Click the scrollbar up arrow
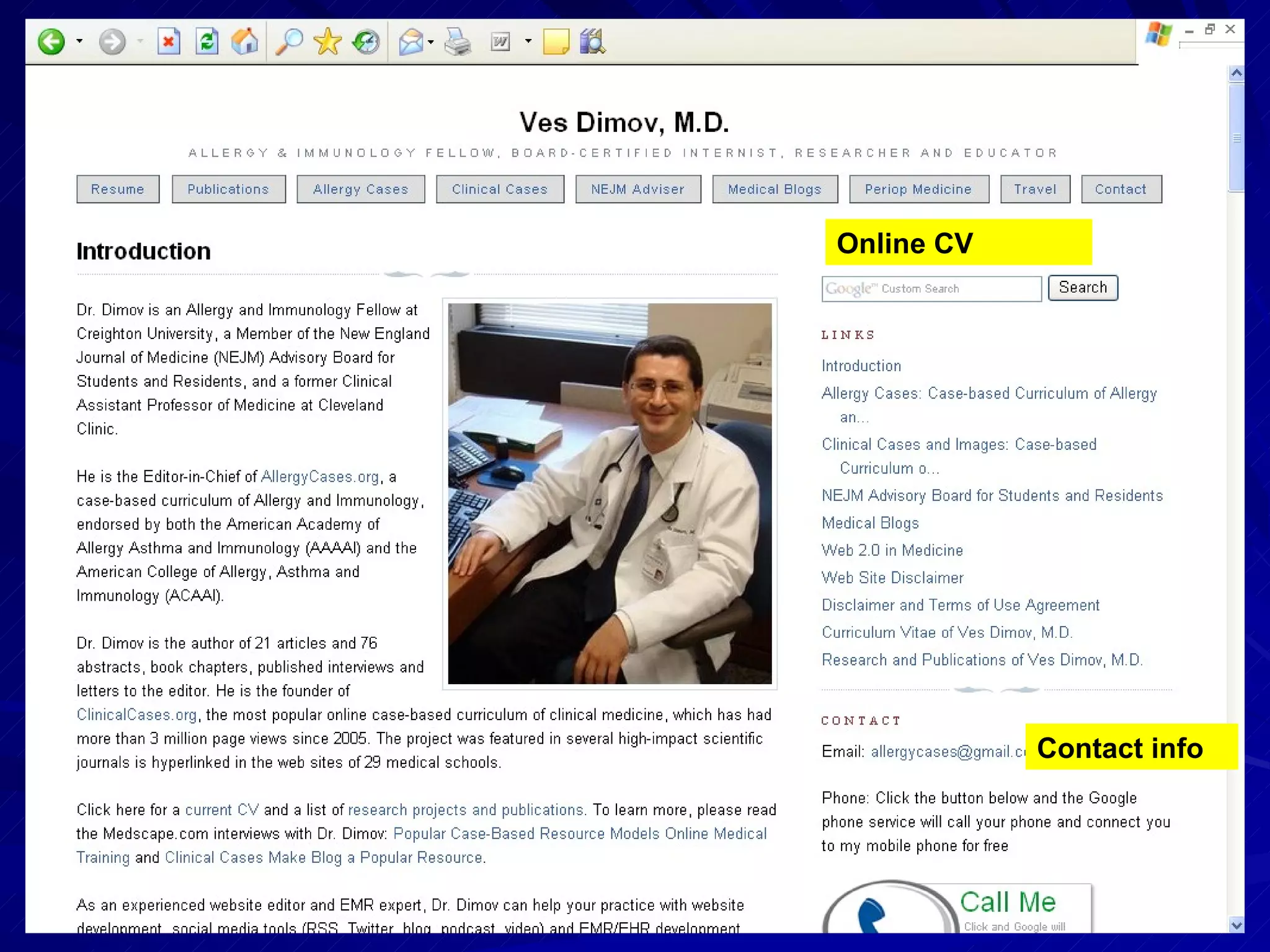 [x=1236, y=73]
